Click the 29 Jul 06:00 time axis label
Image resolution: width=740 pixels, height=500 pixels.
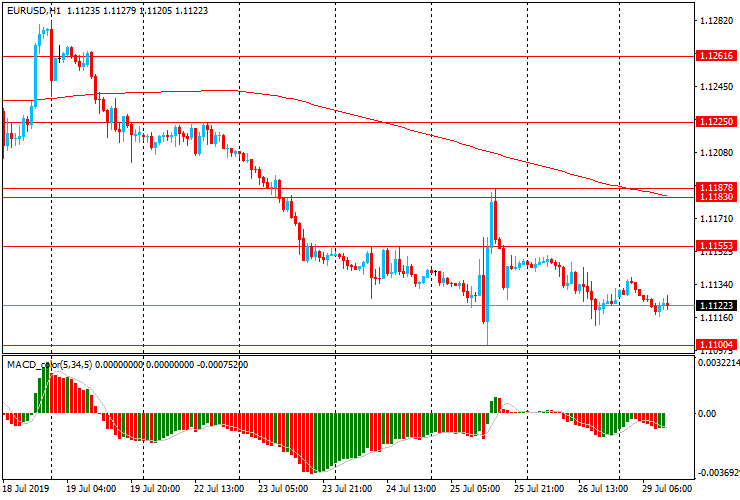[x=667, y=488]
